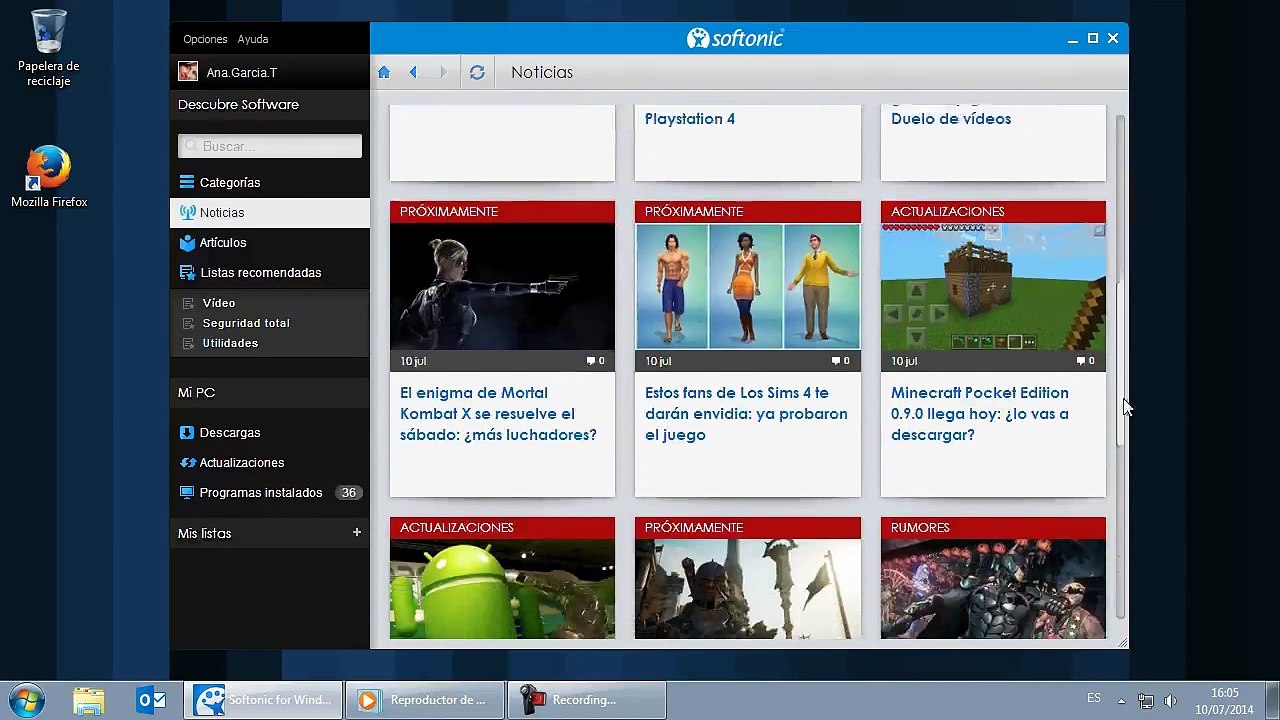This screenshot has width=1280, height=720.
Task: Click the Listas recomendadas icon
Action: (187, 272)
